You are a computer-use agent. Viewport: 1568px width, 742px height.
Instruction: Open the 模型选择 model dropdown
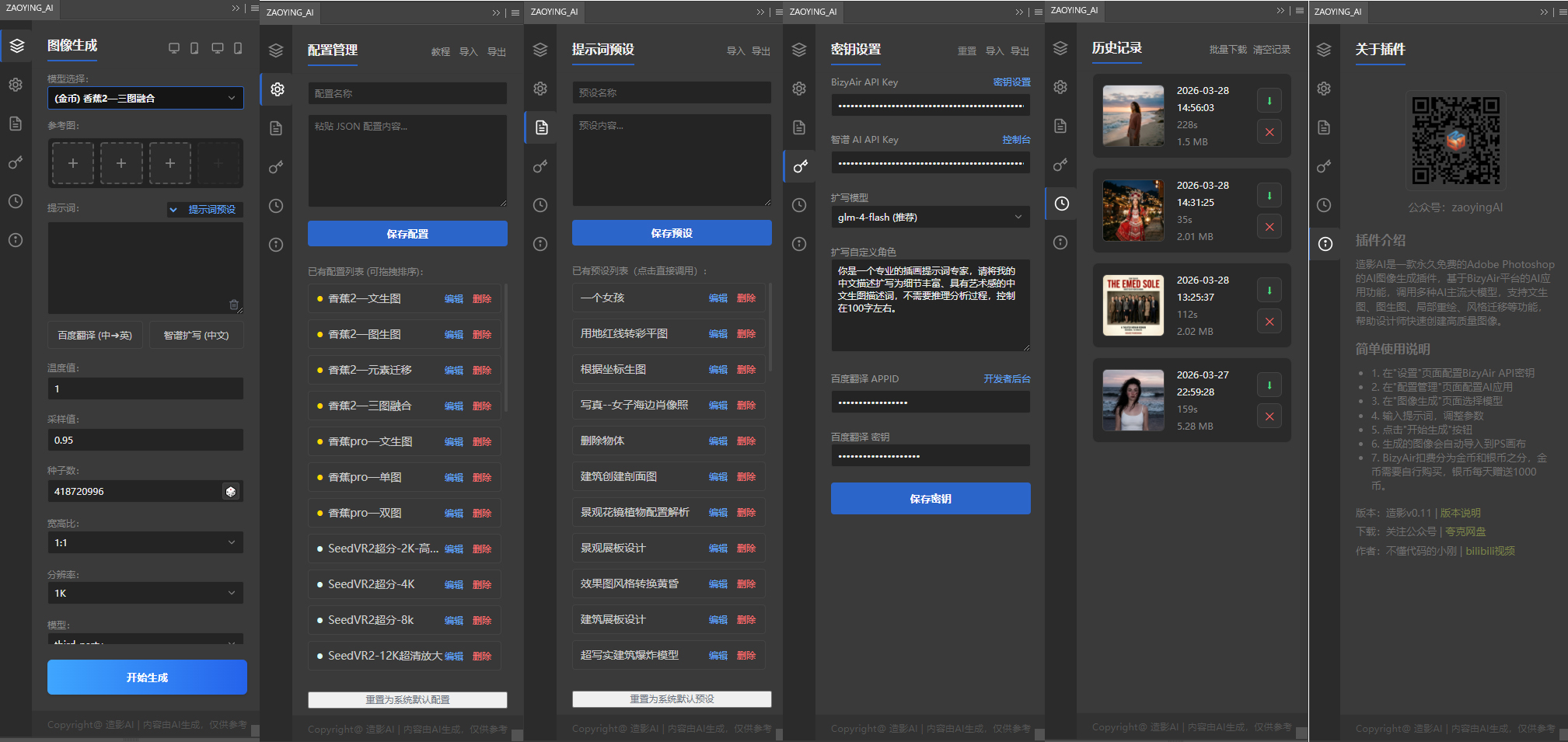145,99
